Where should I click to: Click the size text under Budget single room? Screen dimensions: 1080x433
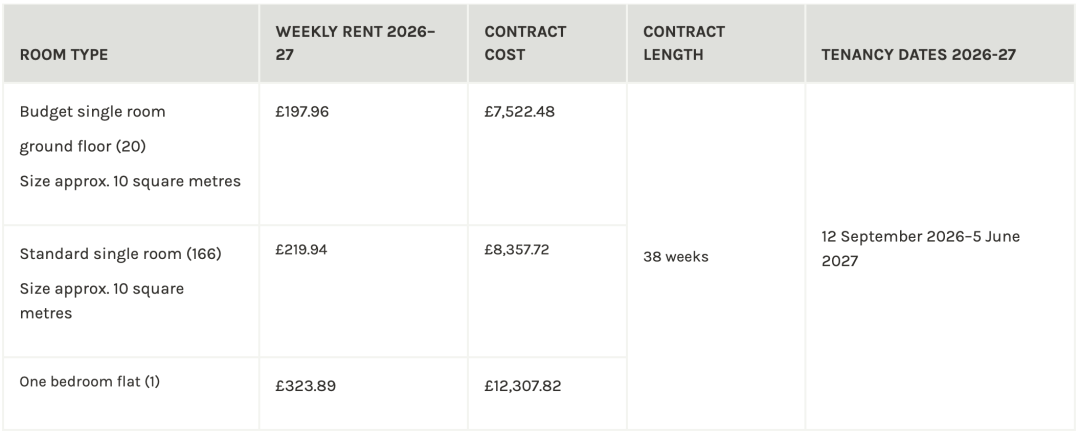pyautogui.click(x=130, y=181)
